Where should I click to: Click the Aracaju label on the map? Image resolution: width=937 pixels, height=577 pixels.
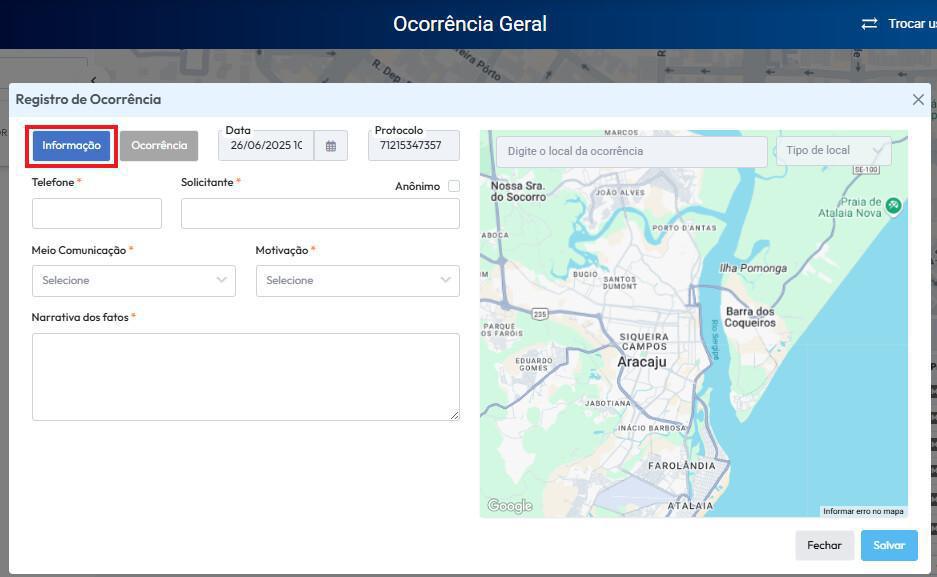[x=641, y=362]
